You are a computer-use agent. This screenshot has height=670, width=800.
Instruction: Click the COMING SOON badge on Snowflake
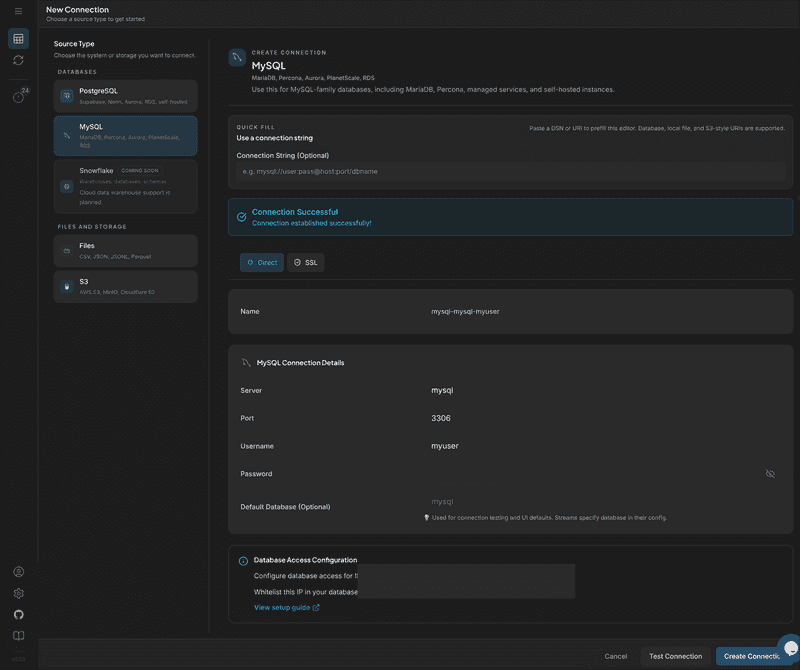[140, 170]
